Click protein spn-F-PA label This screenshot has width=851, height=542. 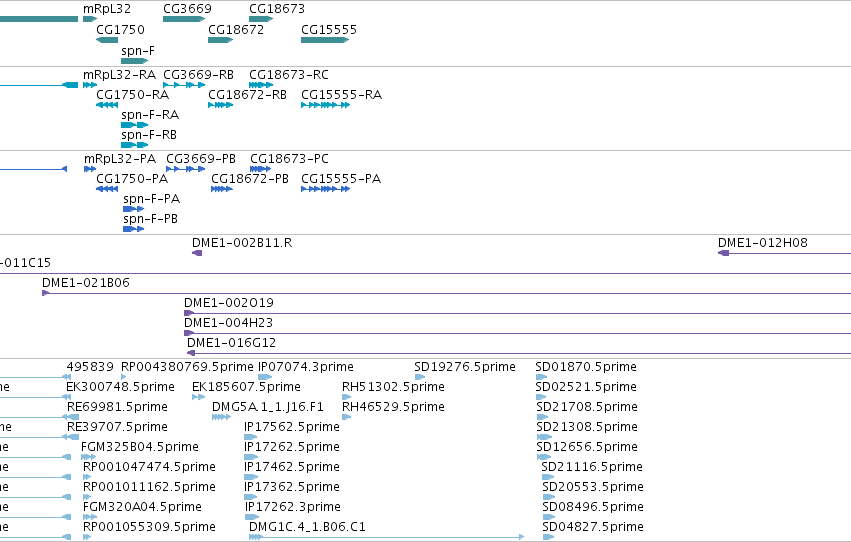click(151, 199)
